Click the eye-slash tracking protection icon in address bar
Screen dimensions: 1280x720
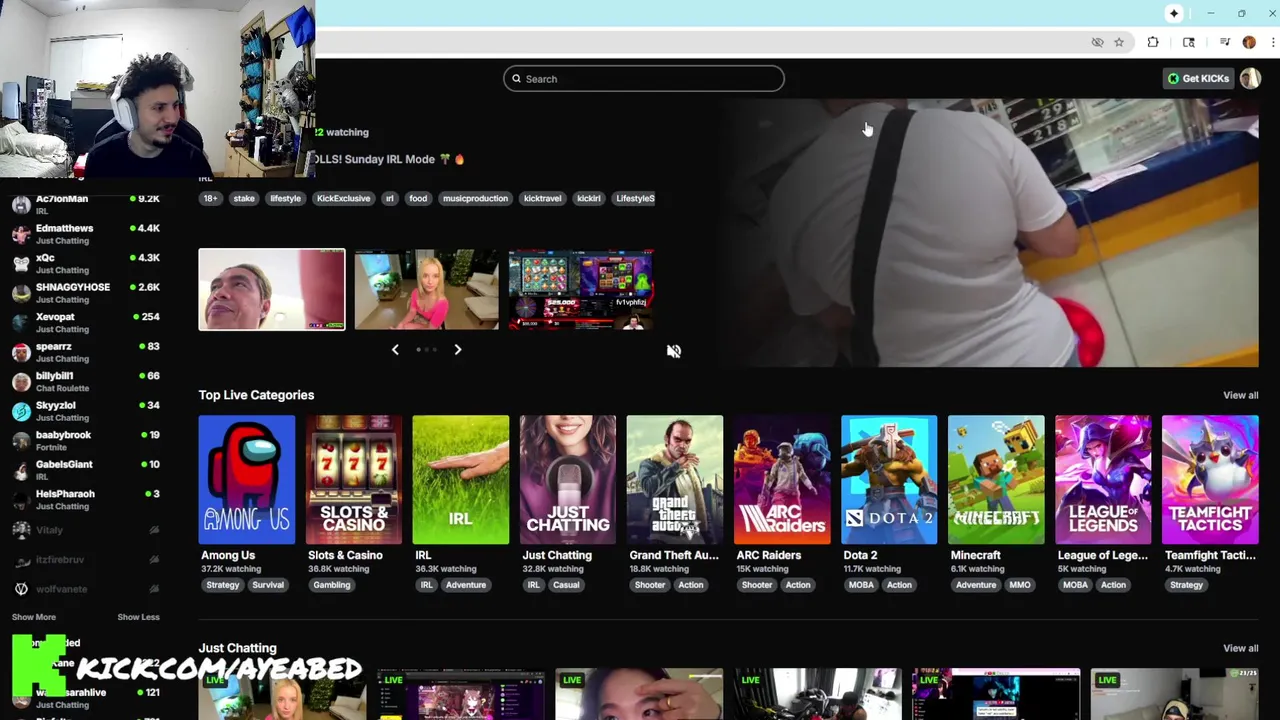click(1098, 42)
